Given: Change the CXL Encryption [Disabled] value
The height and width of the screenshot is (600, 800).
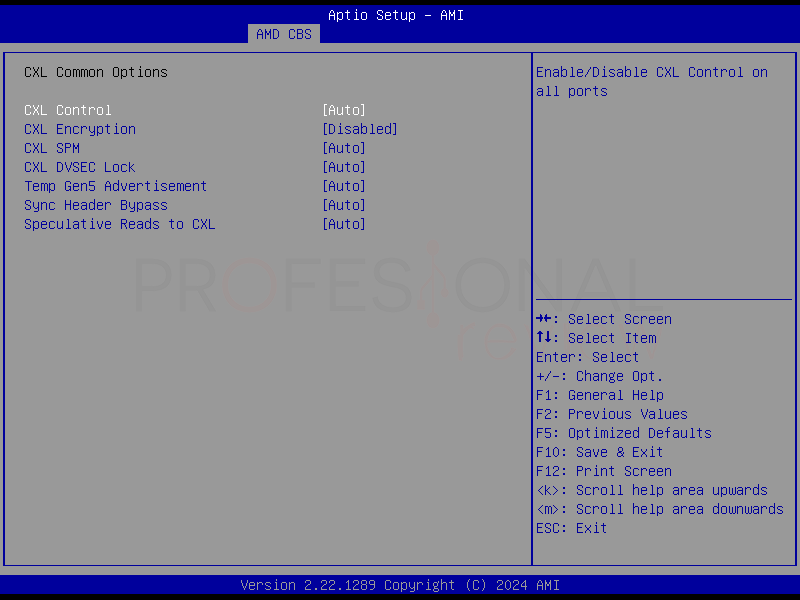Looking at the screenshot, I should tap(360, 129).
